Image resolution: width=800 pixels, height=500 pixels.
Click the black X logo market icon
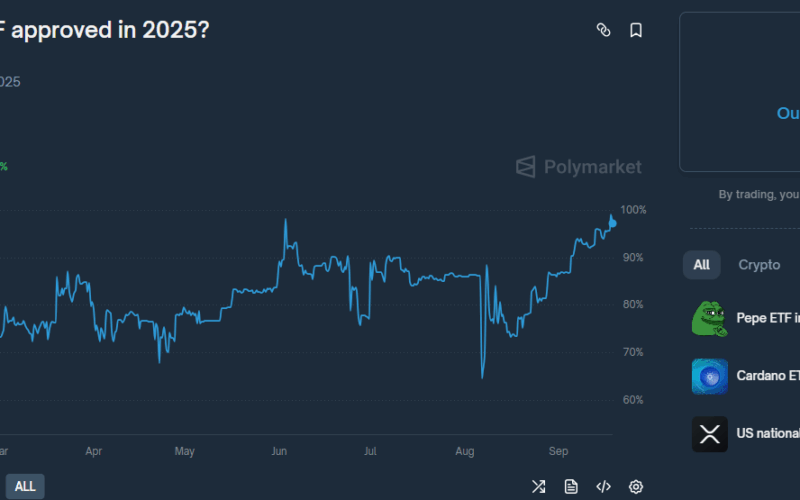(x=709, y=434)
